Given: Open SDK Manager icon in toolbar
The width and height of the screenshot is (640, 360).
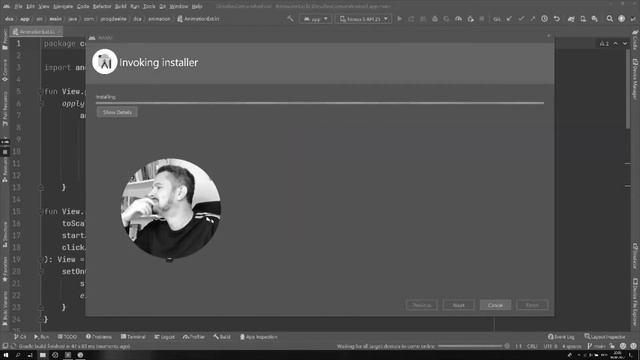Looking at the screenshot, I should [x=595, y=19].
